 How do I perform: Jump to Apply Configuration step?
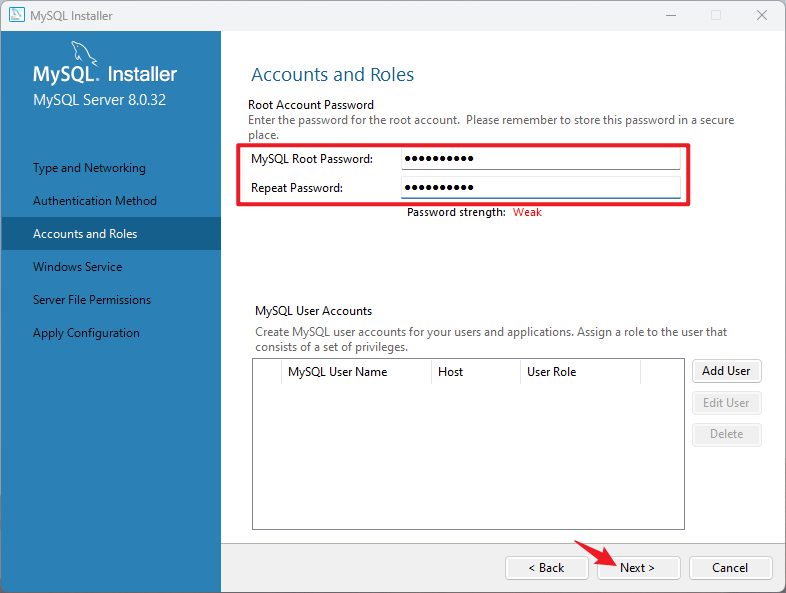(86, 333)
